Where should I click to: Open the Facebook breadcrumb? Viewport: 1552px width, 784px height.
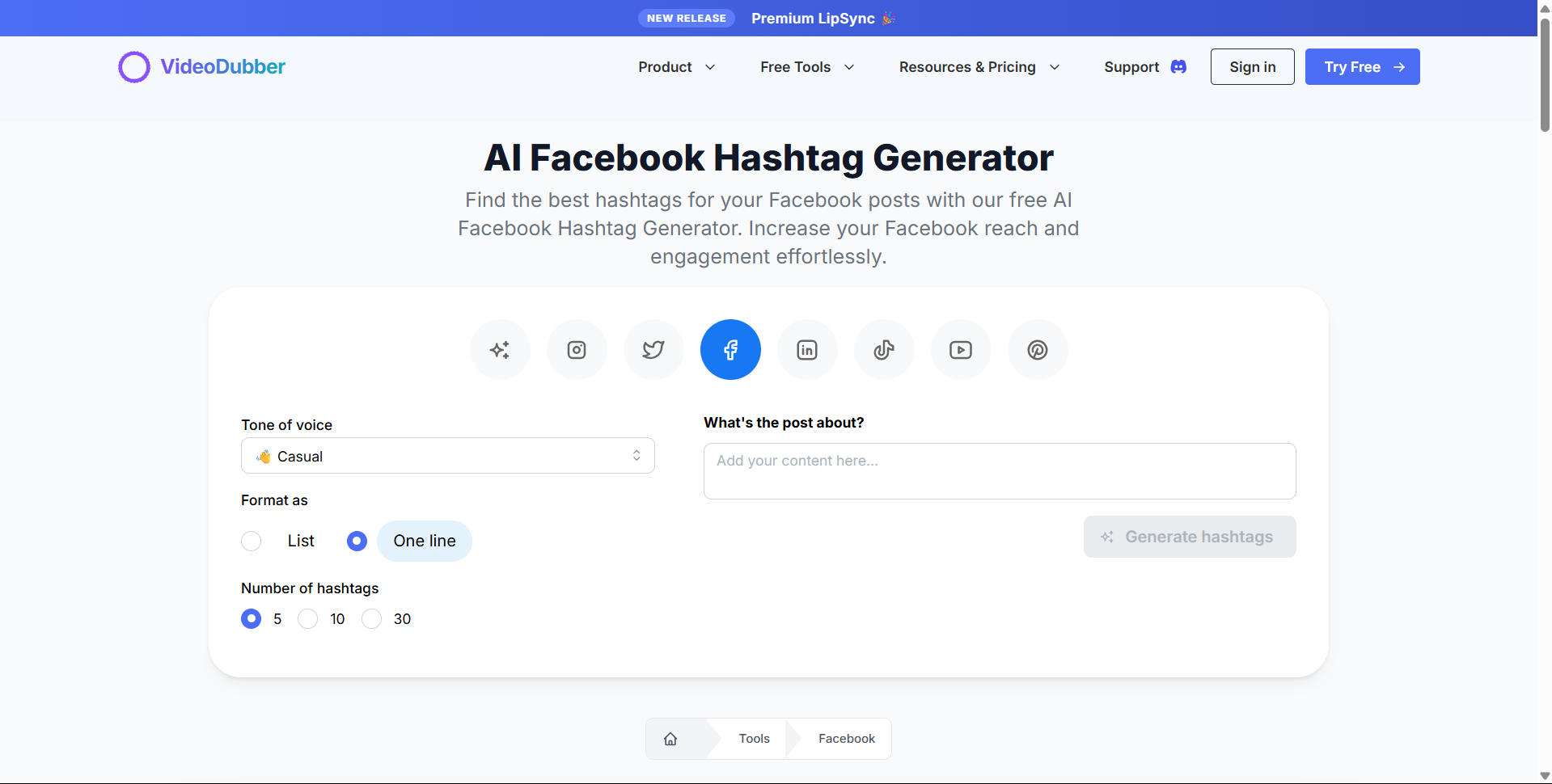pyautogui.click(x=846, y=739)
